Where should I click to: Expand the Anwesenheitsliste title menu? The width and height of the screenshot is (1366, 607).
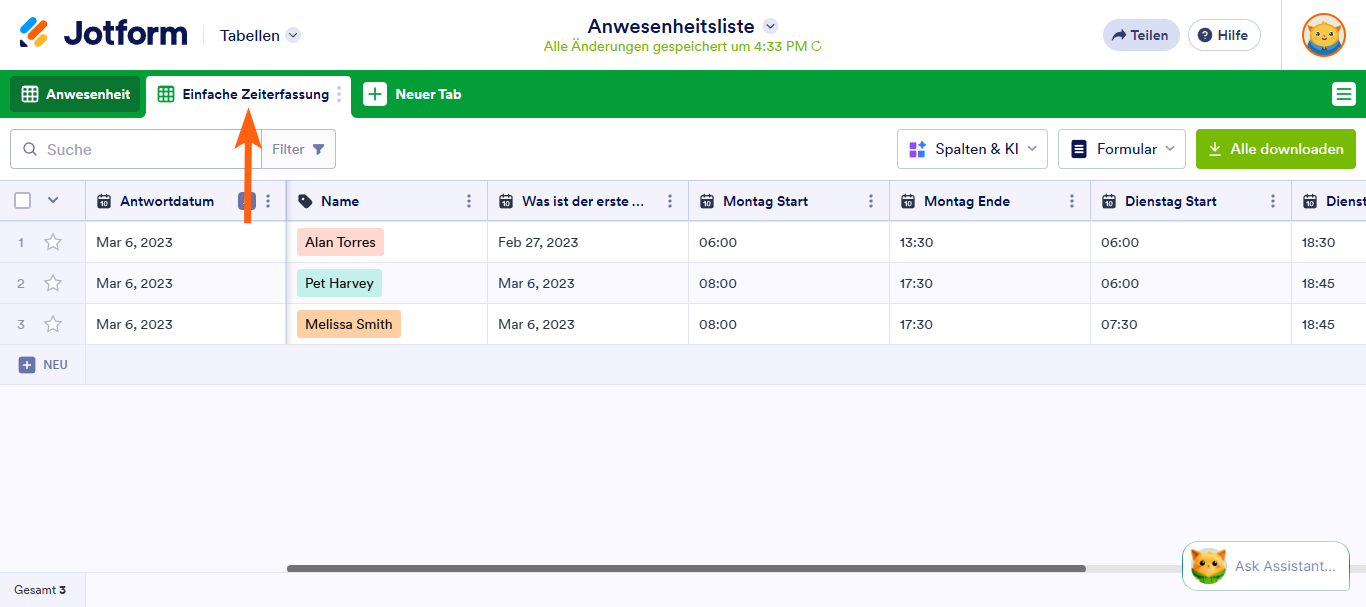[x=770, y=26]
